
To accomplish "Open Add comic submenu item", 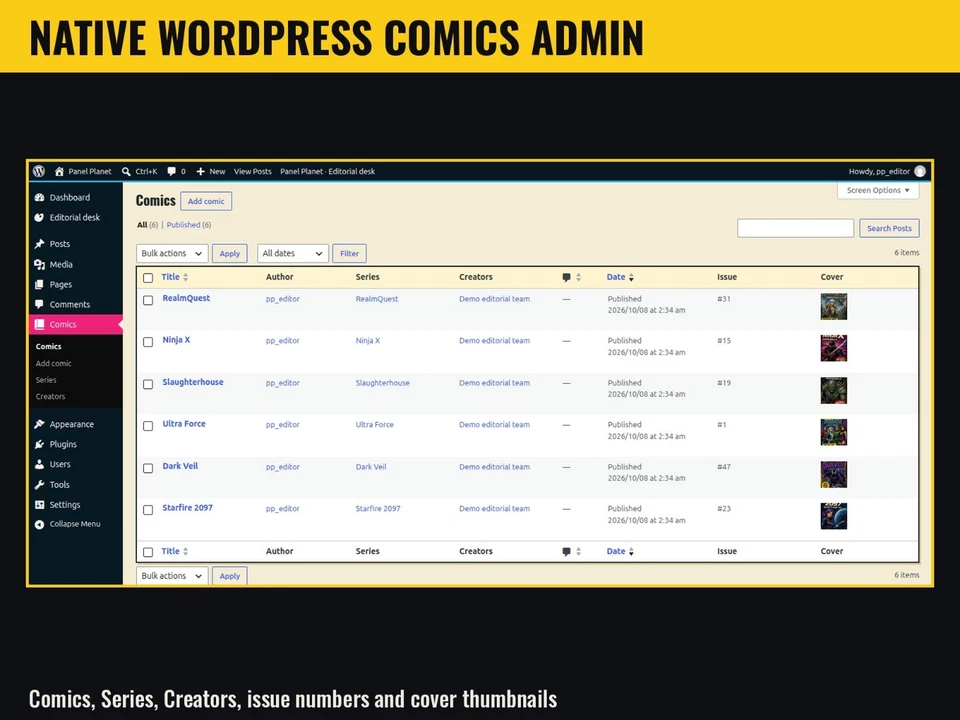I will (x=53, y=363).
